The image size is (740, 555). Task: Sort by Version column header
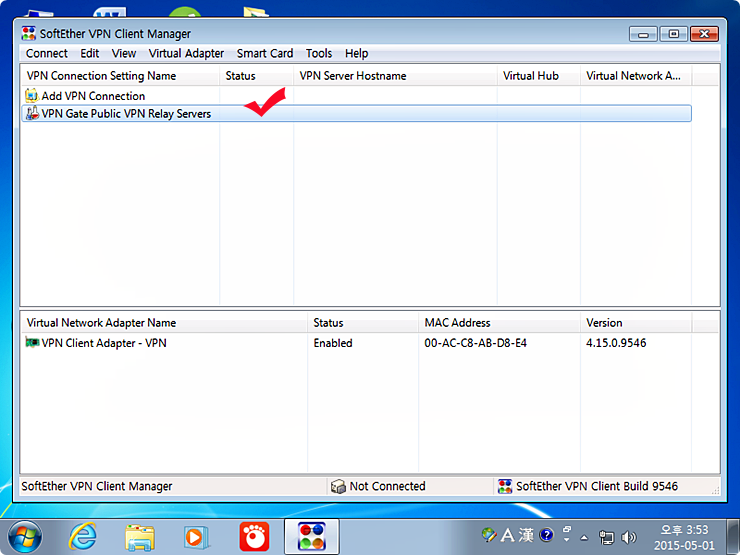pyautogui.click(x=636, y=323)
